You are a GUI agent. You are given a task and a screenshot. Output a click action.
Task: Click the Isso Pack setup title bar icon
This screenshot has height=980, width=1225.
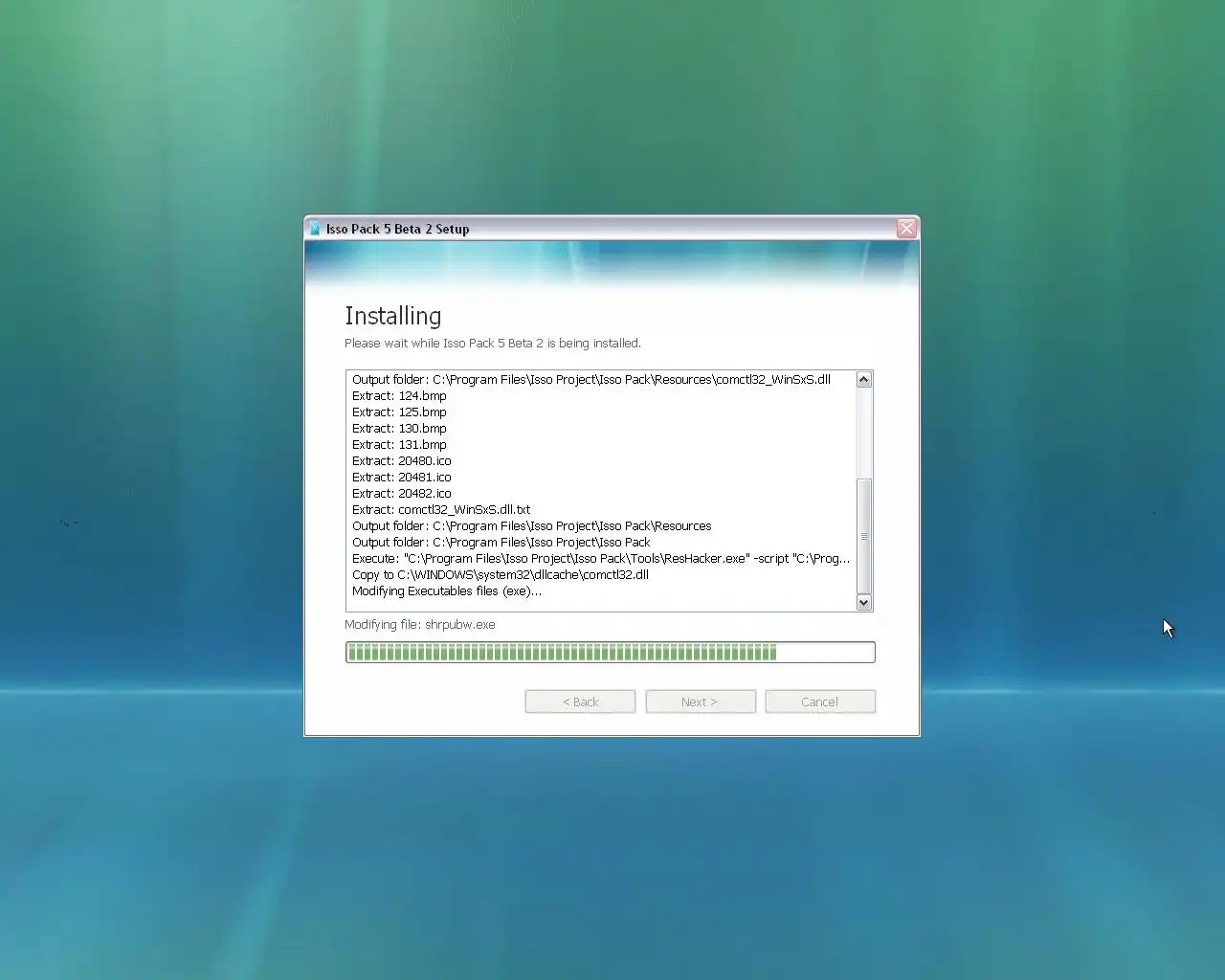[x=315, y=229]
